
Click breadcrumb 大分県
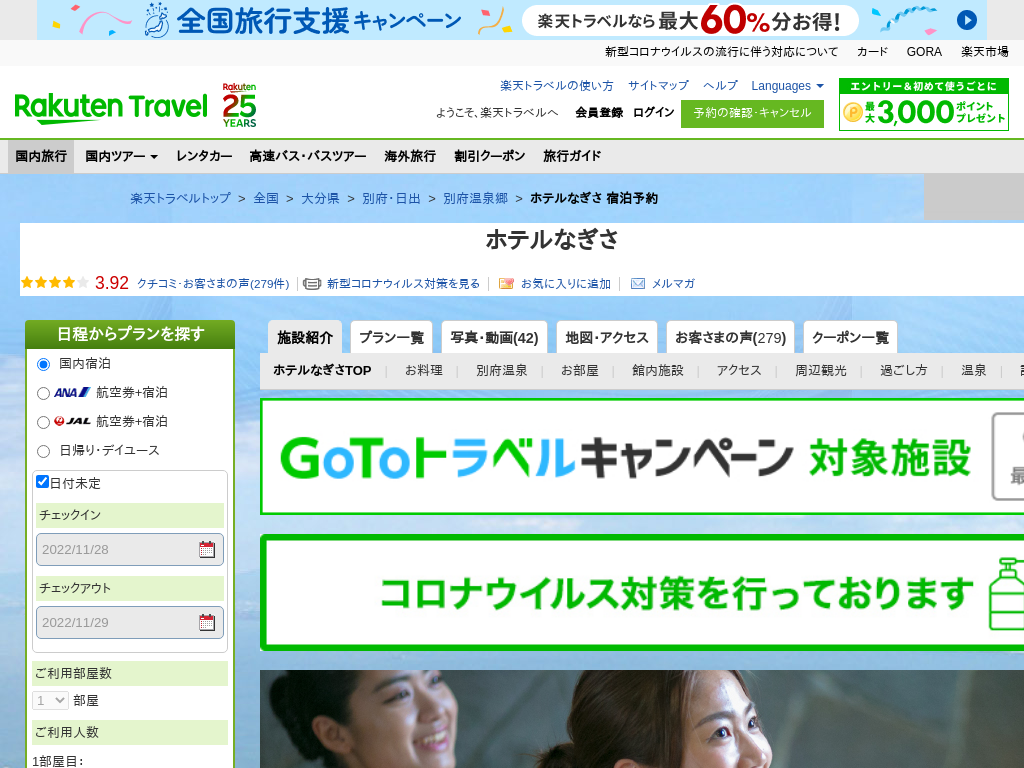320,198
